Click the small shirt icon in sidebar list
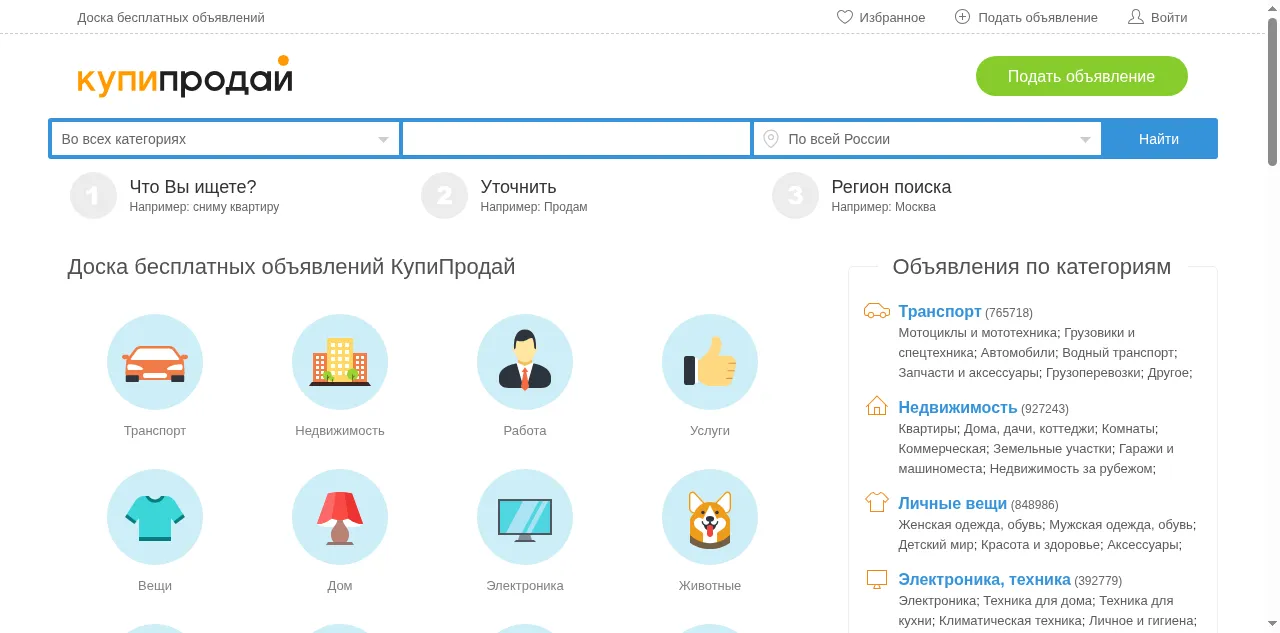 [x=877, y=502]
